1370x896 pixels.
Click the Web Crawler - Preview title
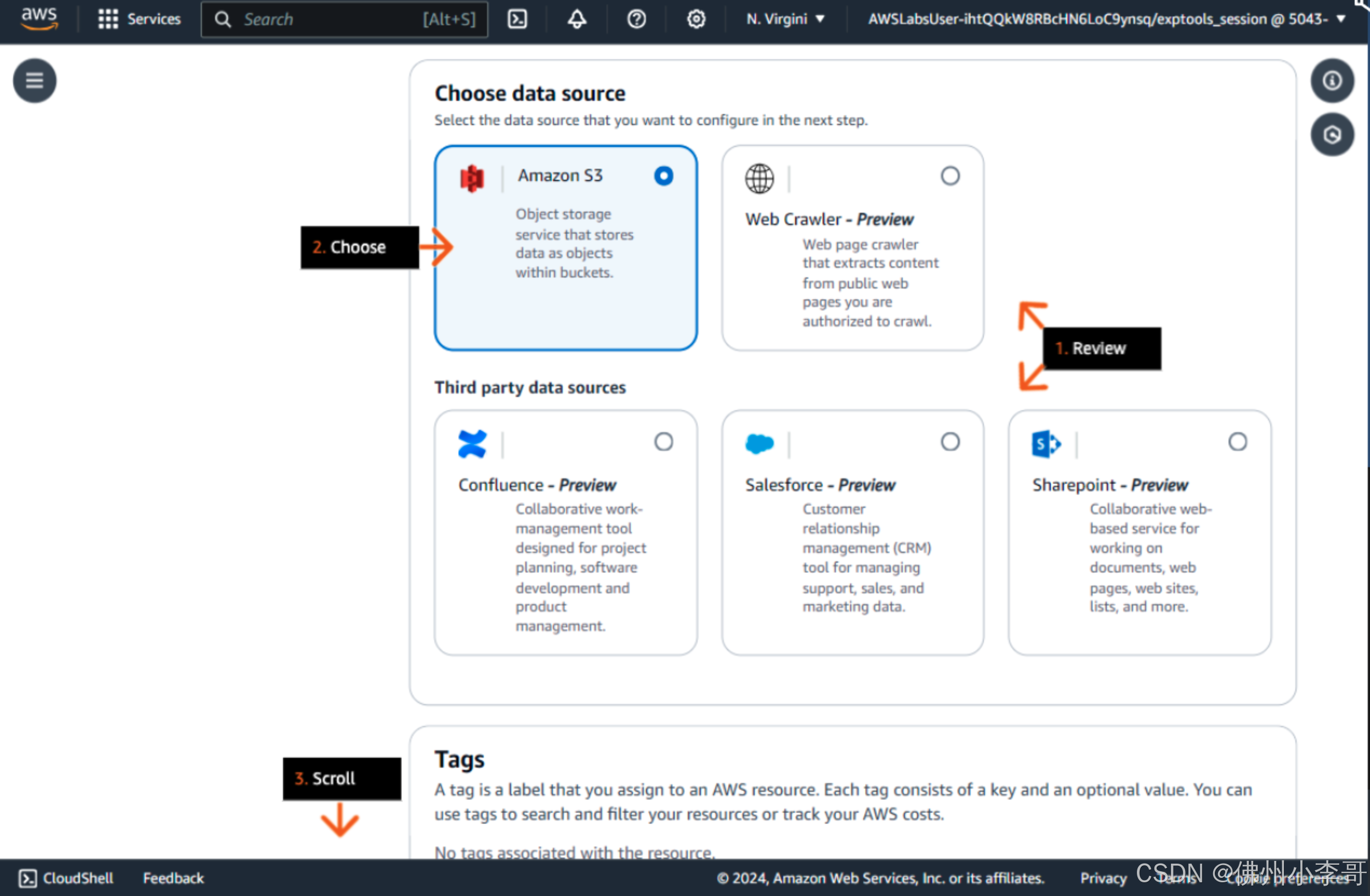(829, 219)
